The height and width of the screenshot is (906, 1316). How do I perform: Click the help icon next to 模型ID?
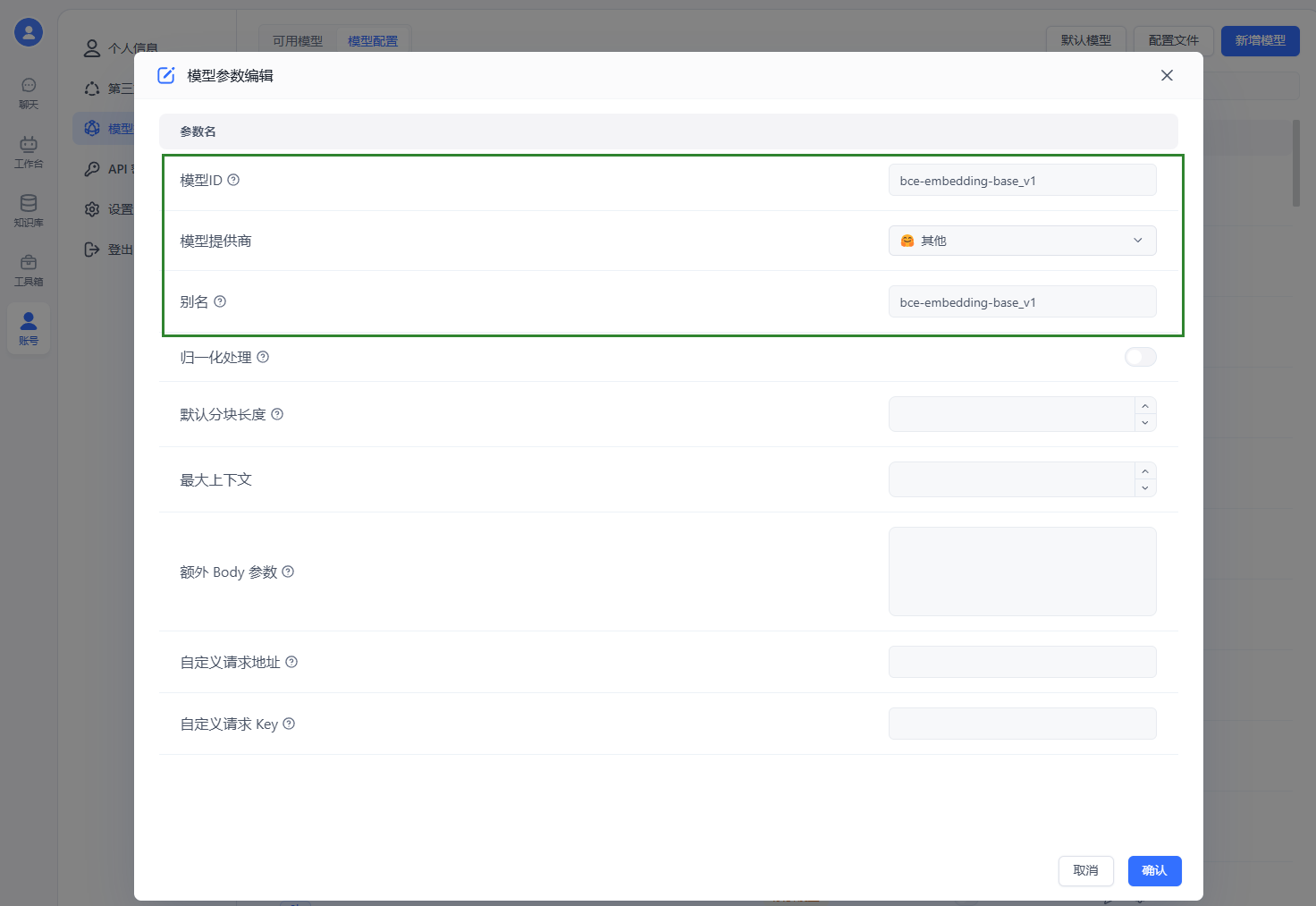(233, 180)
